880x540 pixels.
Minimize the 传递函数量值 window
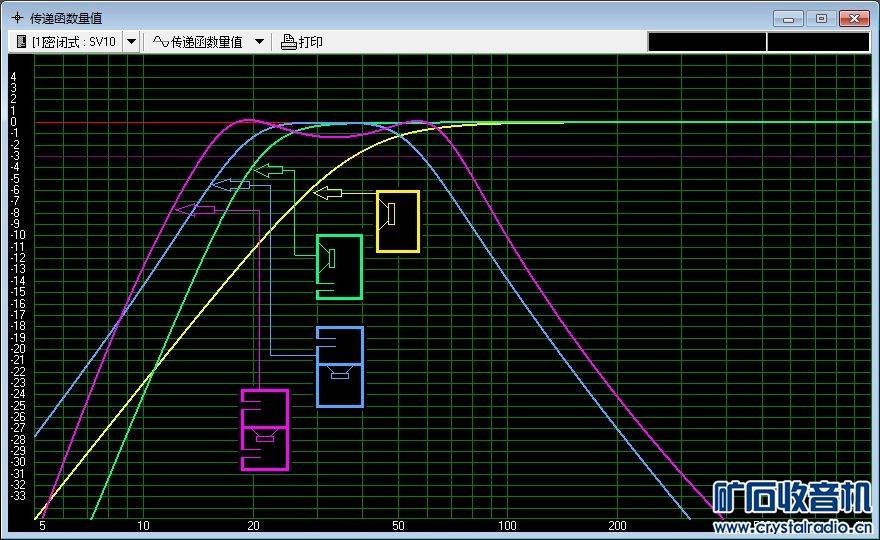click(x=788, y=19)
